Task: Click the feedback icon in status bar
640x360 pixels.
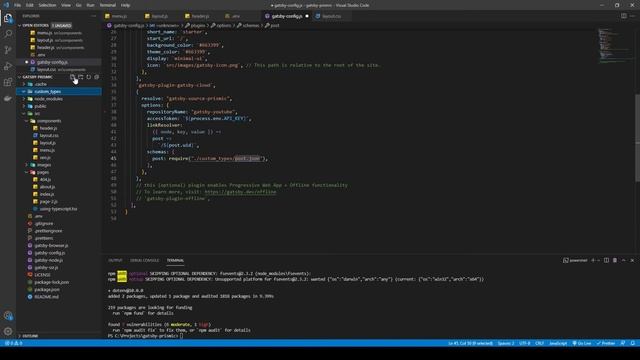Action: (x=623, y=343)
